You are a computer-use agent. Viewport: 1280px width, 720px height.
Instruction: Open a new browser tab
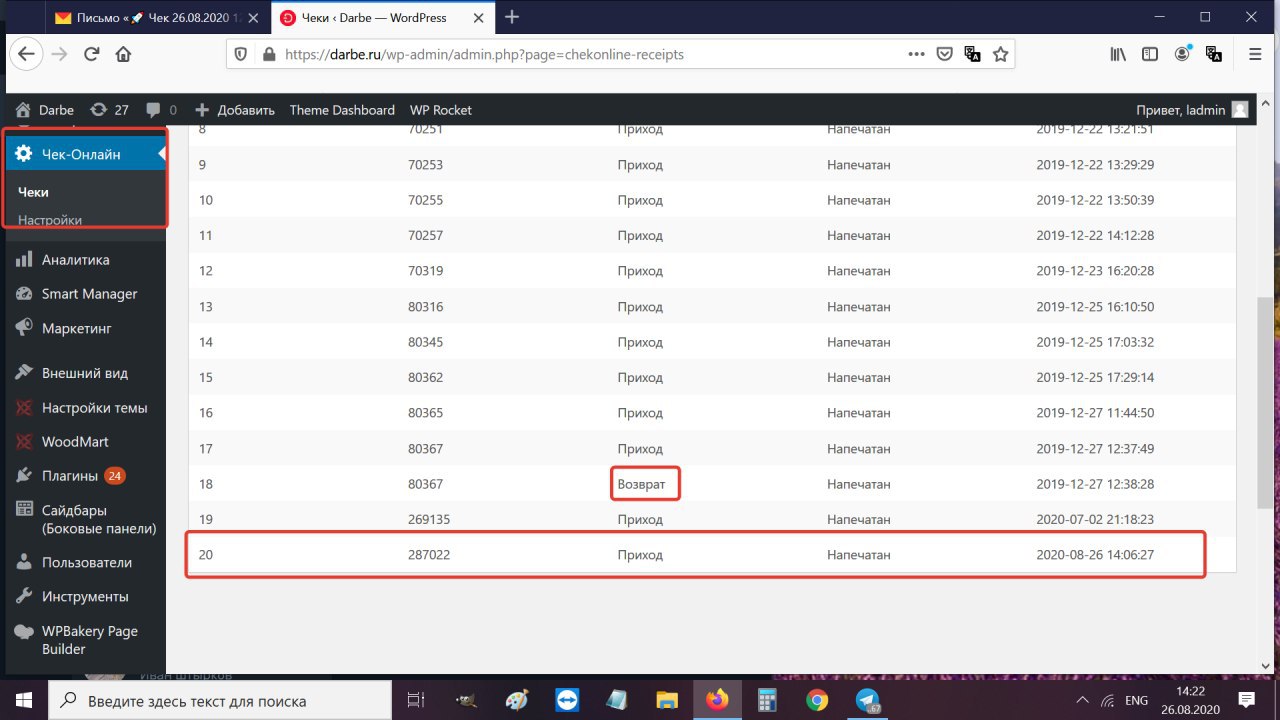(x=512, y=17)
